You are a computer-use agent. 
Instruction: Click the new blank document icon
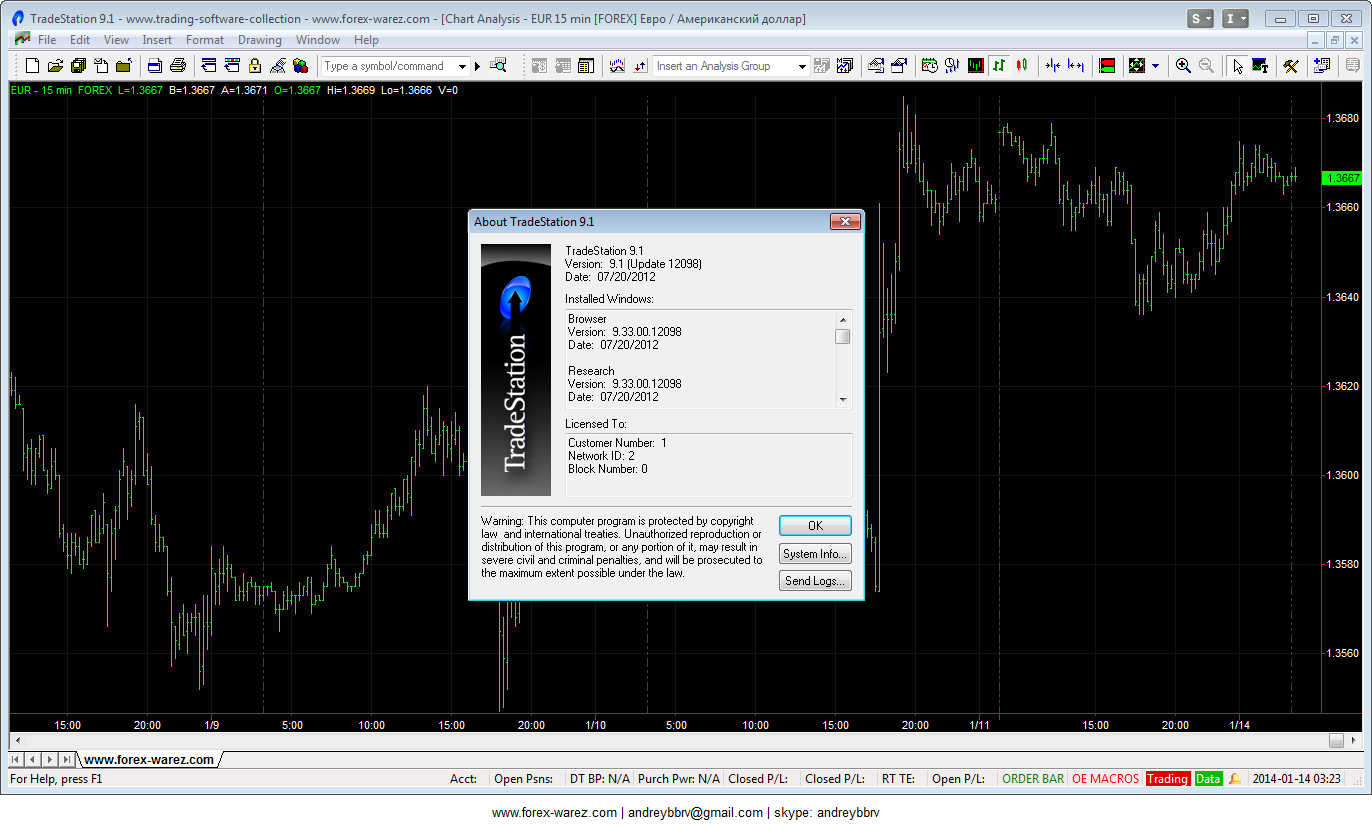pos(32,66)
